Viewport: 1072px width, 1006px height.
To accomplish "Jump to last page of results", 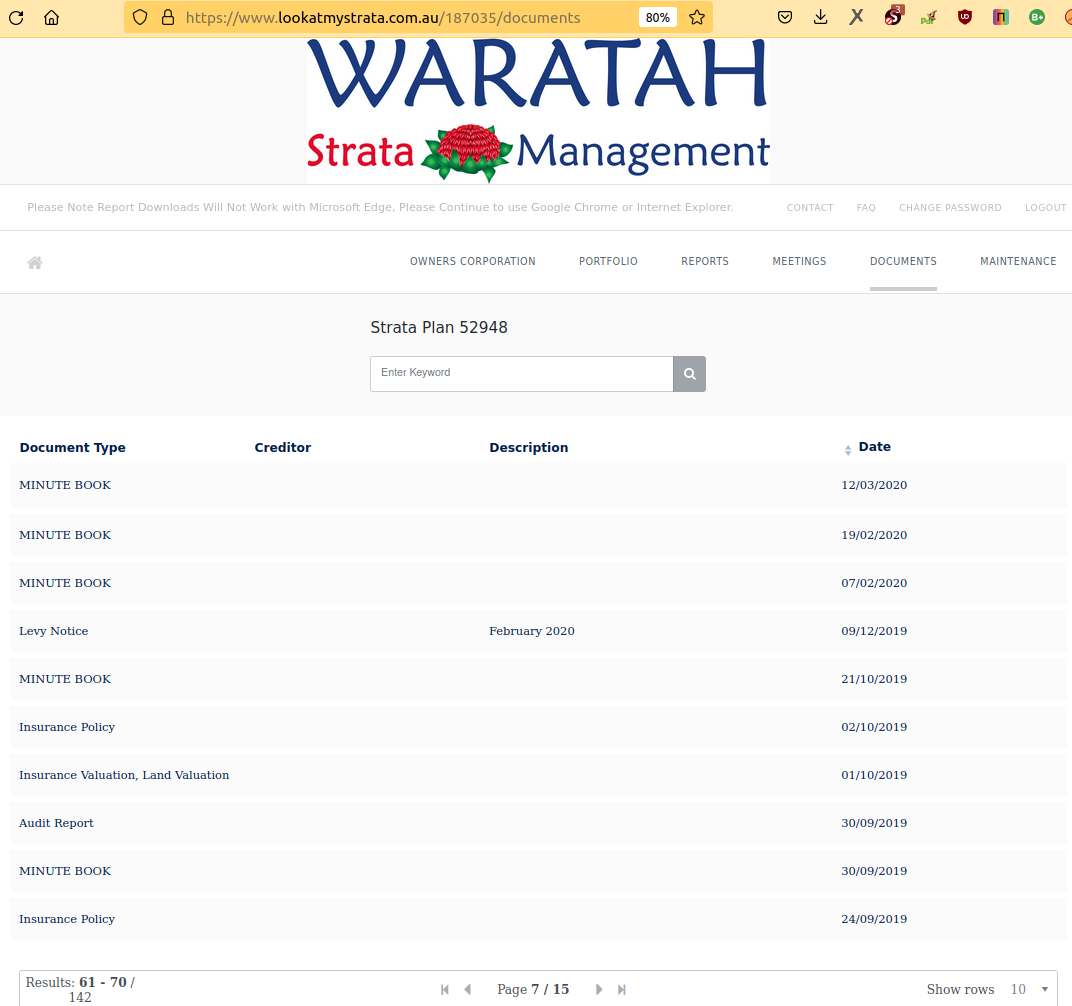I will 621,989.
